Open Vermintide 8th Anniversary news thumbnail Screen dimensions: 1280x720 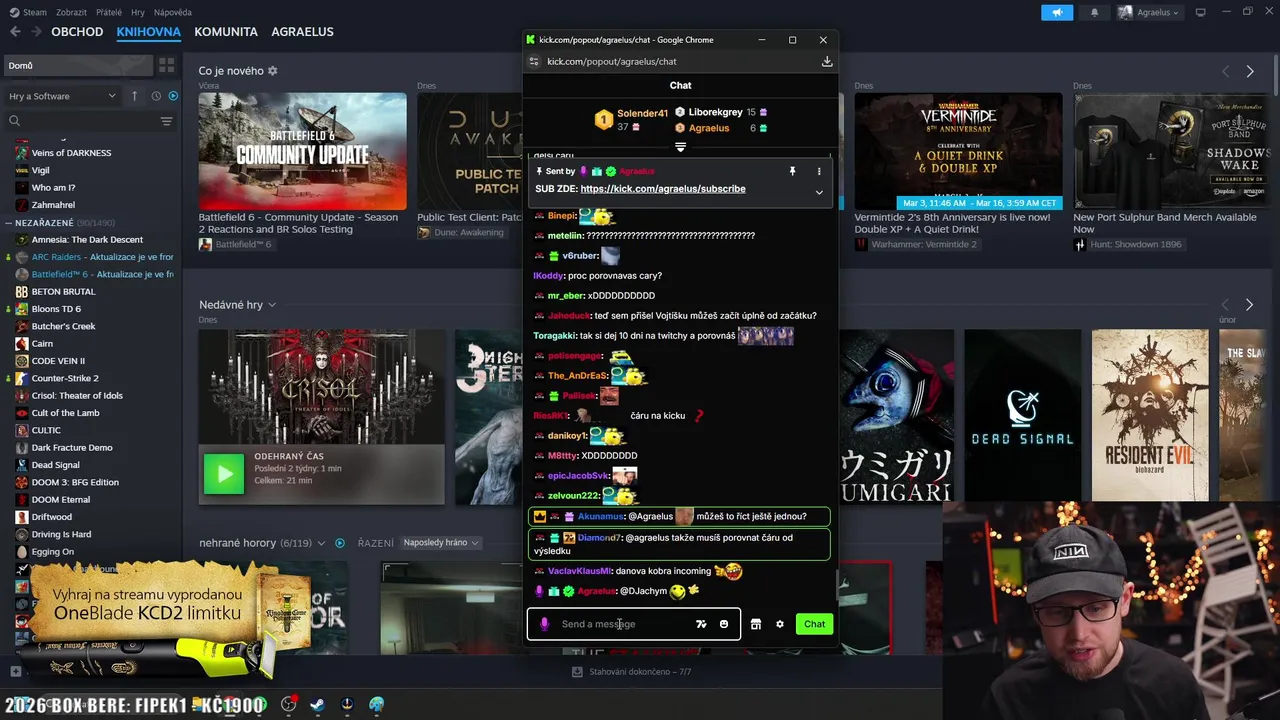click(x=958, y=151)
